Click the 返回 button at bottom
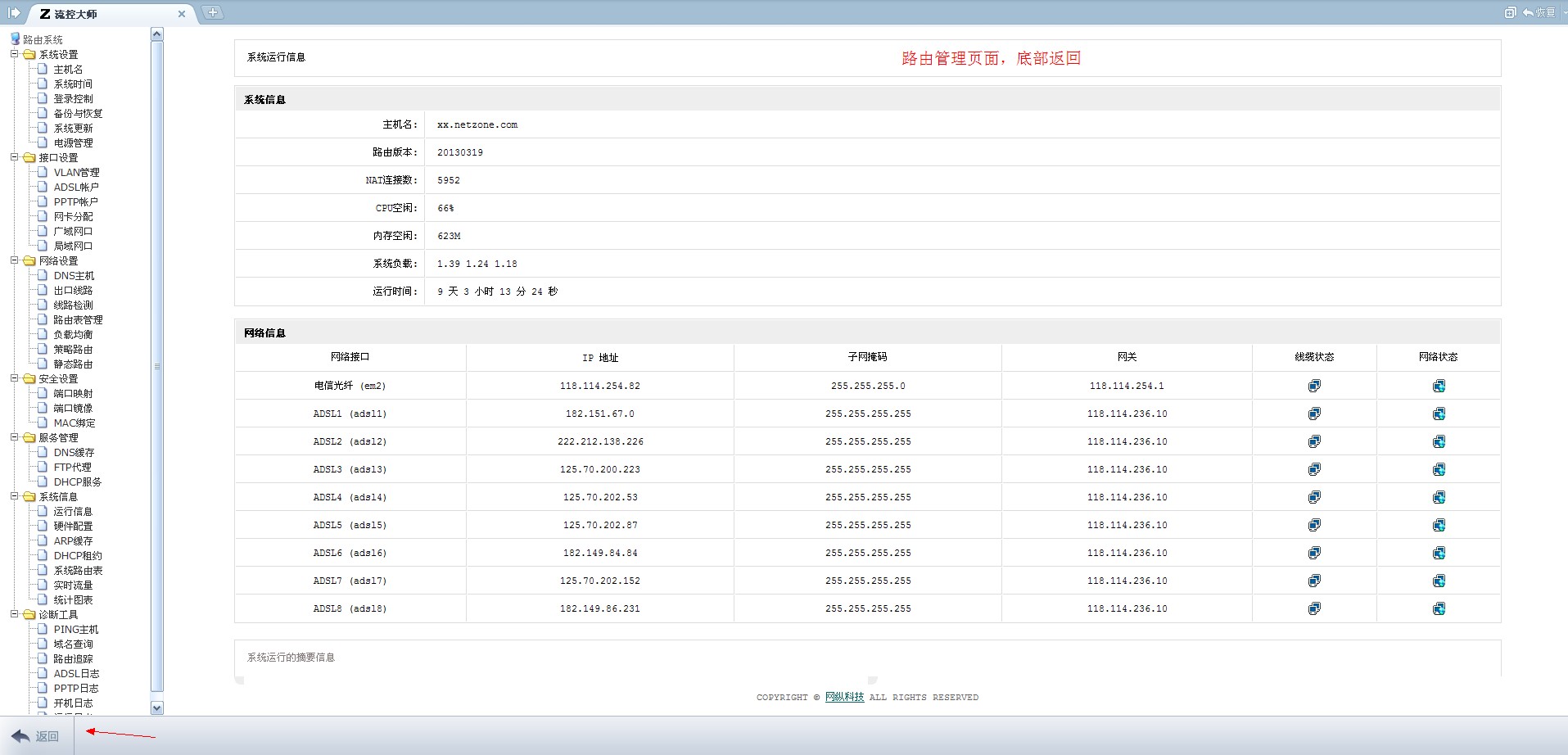 [35, 736]
